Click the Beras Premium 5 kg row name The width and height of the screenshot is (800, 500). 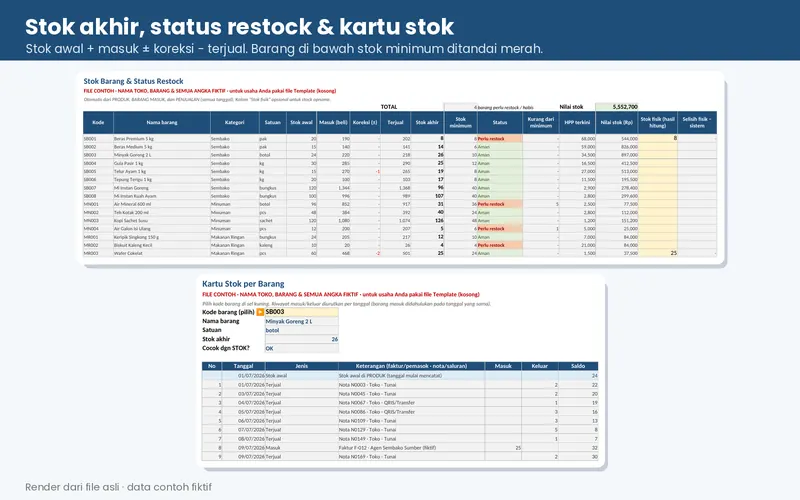point(134,139)
